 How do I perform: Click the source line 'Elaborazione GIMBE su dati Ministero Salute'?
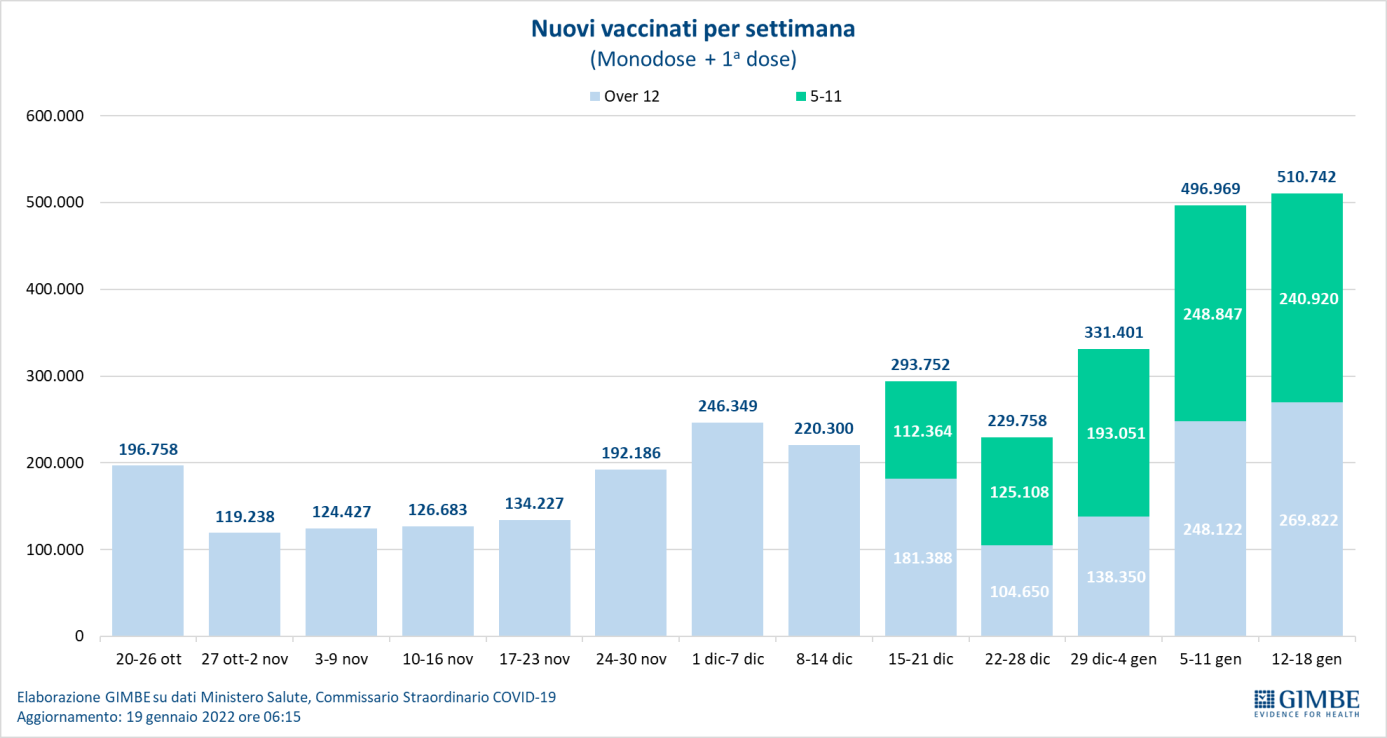286,696
